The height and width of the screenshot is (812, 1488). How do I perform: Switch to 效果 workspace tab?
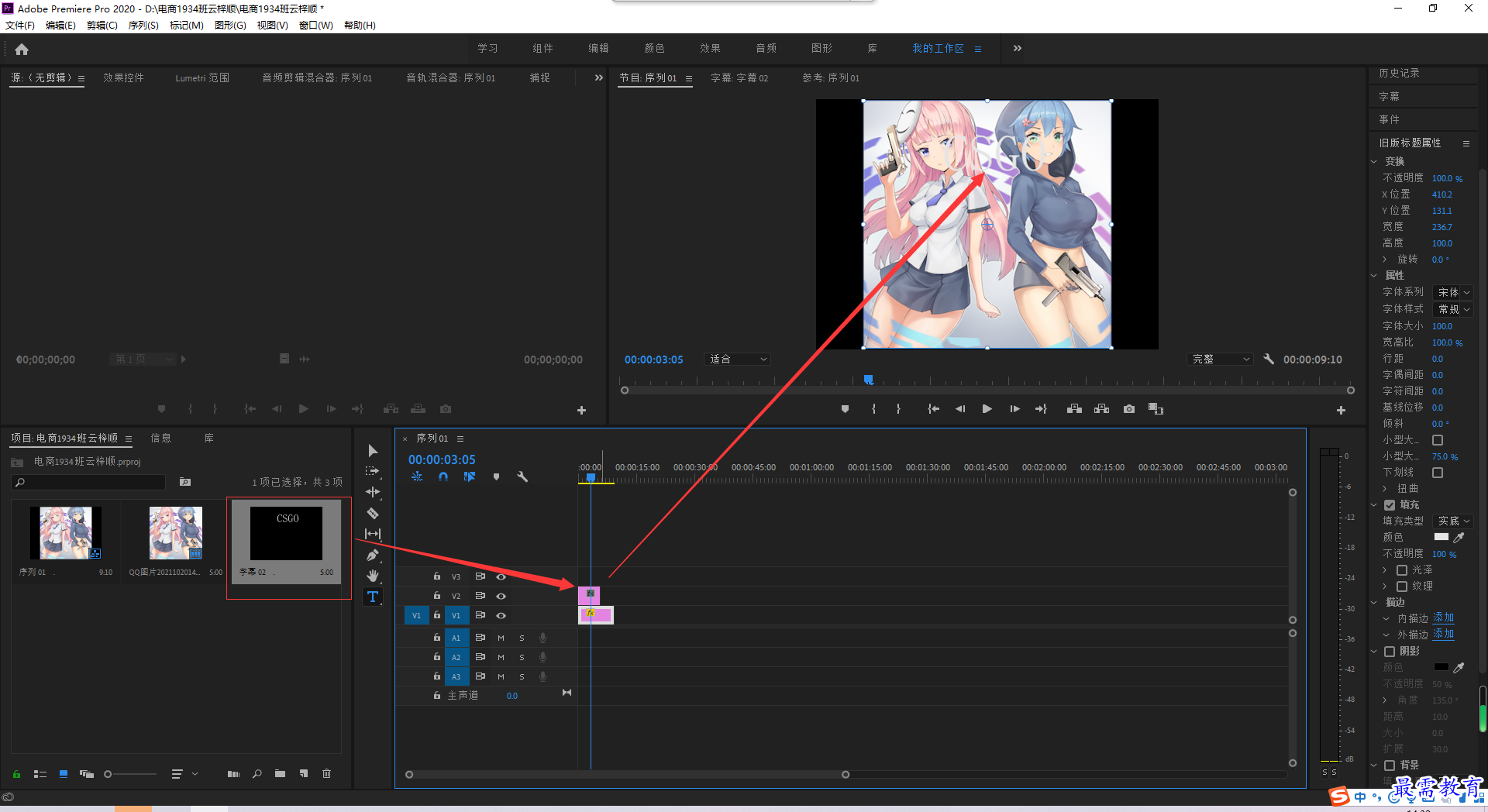pyautogui.click(x=710, y=48)
